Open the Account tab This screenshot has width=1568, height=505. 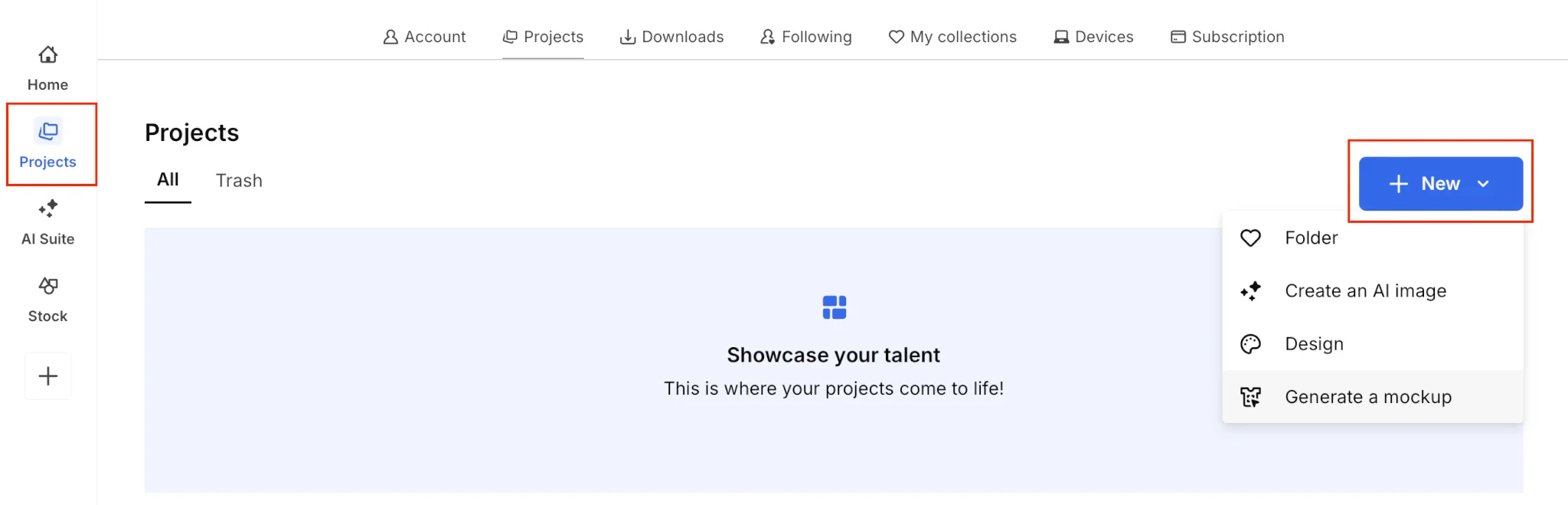coord(424,37)
